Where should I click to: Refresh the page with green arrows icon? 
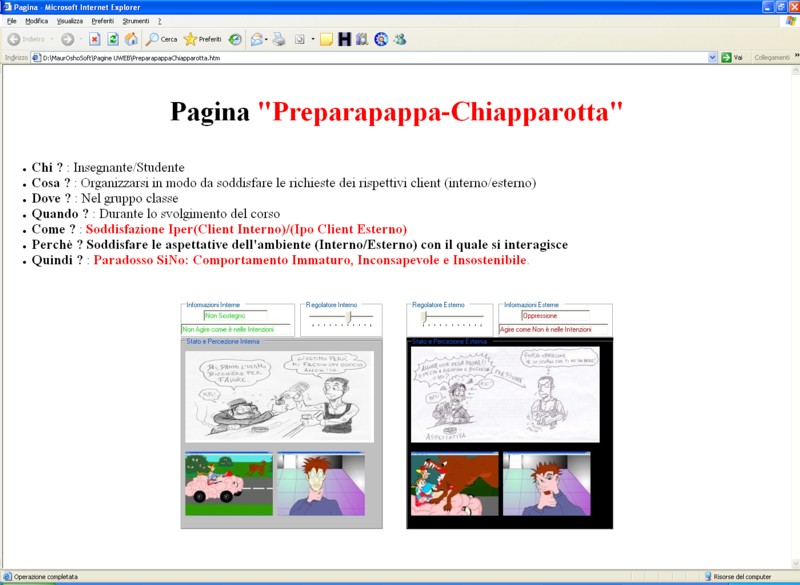(x=113, y=39)
